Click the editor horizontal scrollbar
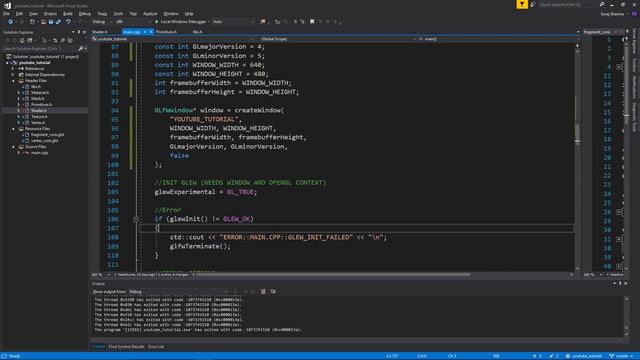Image resolution: width=640 pixels, height=360 pixels. (333, 275)
